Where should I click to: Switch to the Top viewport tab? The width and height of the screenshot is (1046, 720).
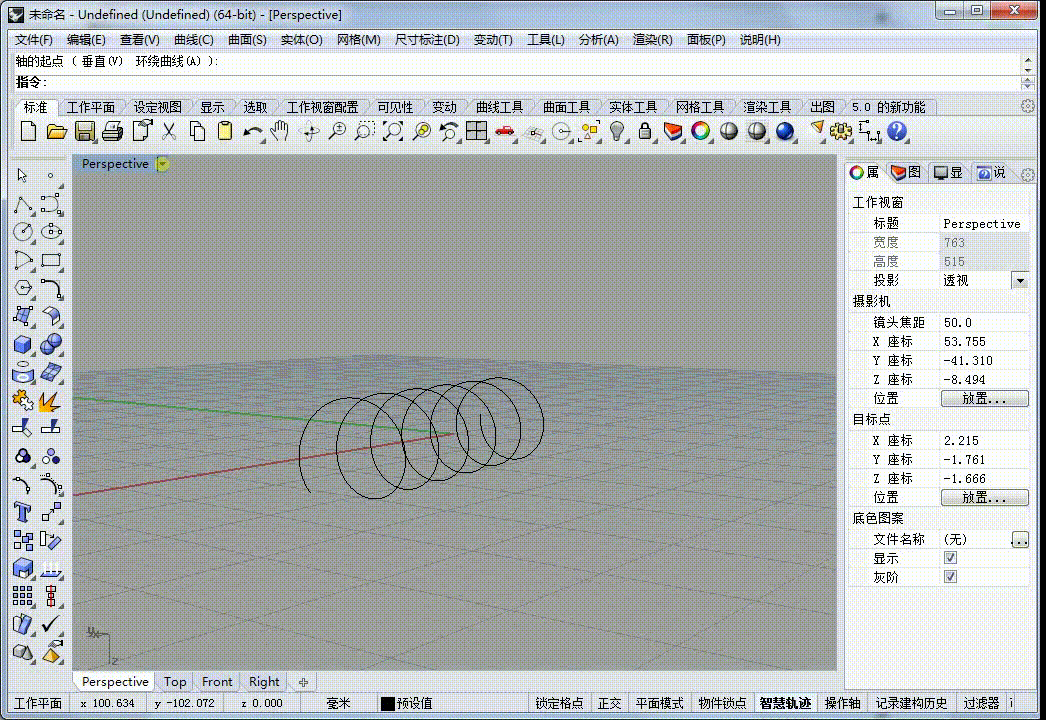pos(175,681)
